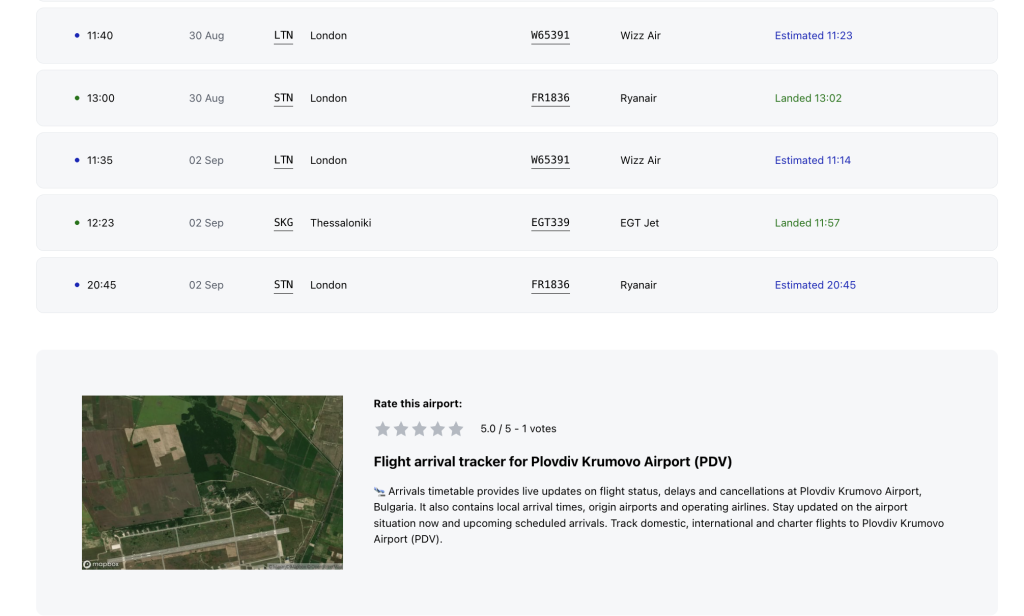The width and height of the screenshot is (1024, 616).
Task: Open STN airport link for 20:45 flight
Action: 283,285
